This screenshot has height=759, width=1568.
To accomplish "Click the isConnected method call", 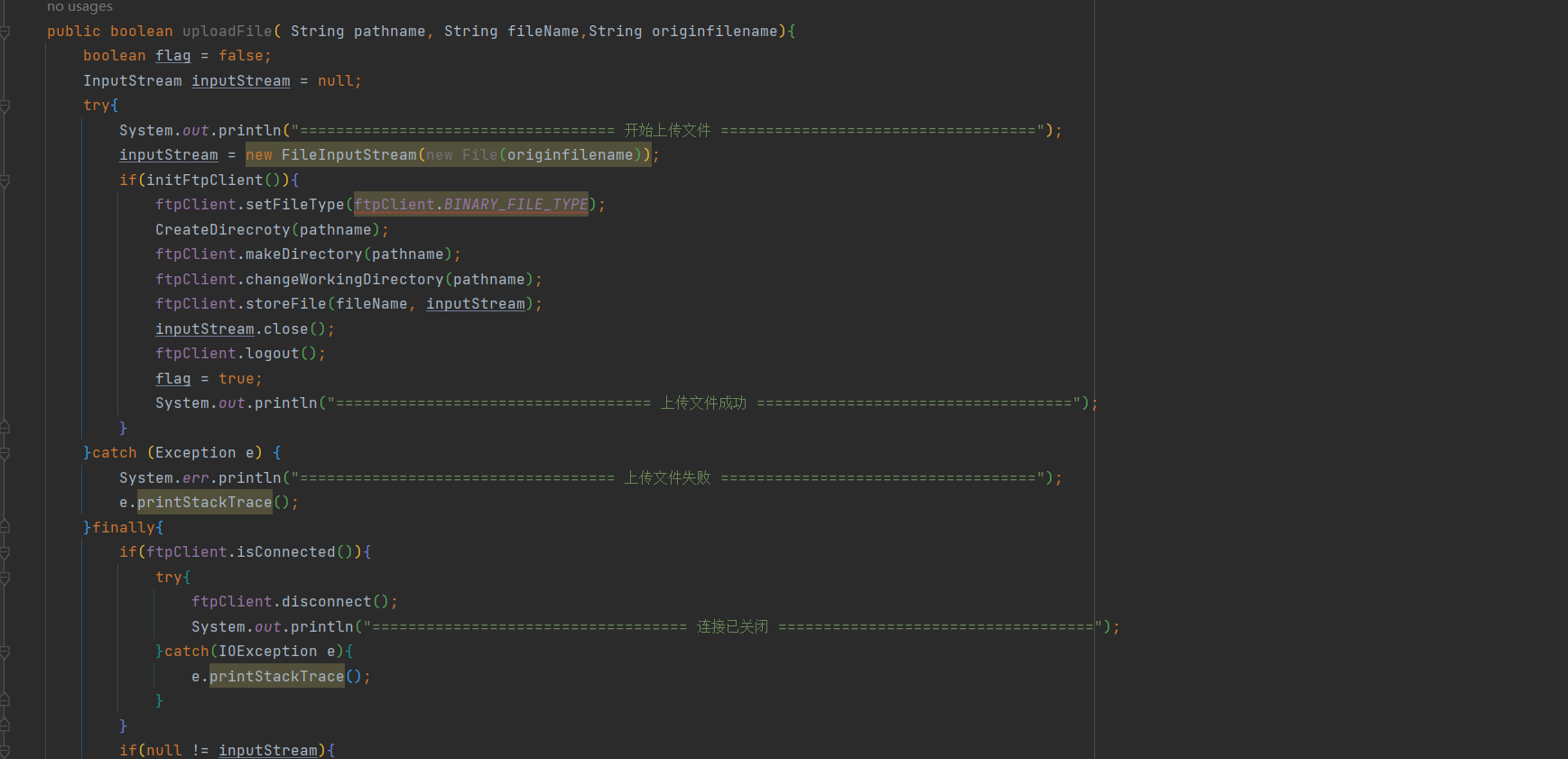I will click(285, 552).
